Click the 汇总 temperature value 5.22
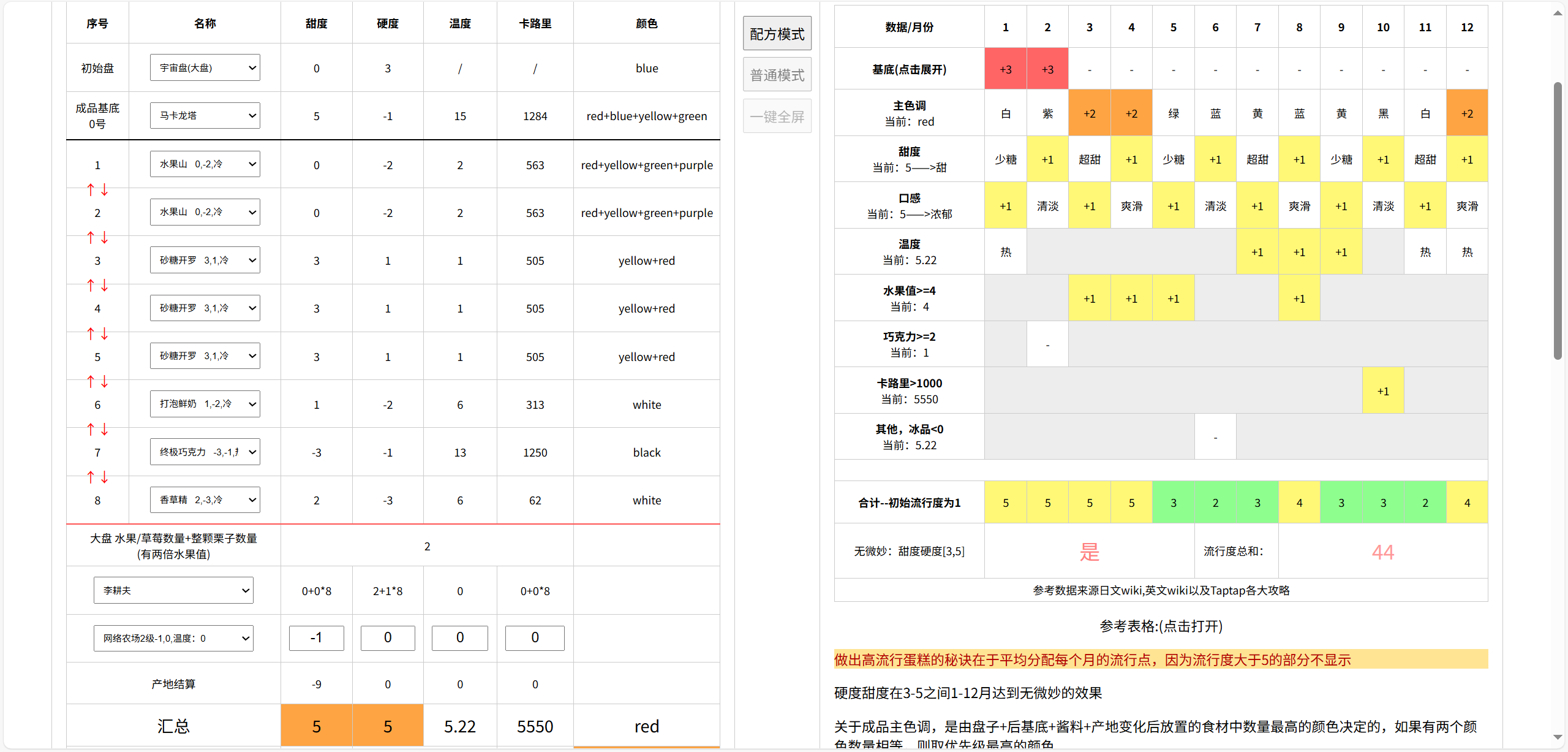 click(x=460, y=726)
